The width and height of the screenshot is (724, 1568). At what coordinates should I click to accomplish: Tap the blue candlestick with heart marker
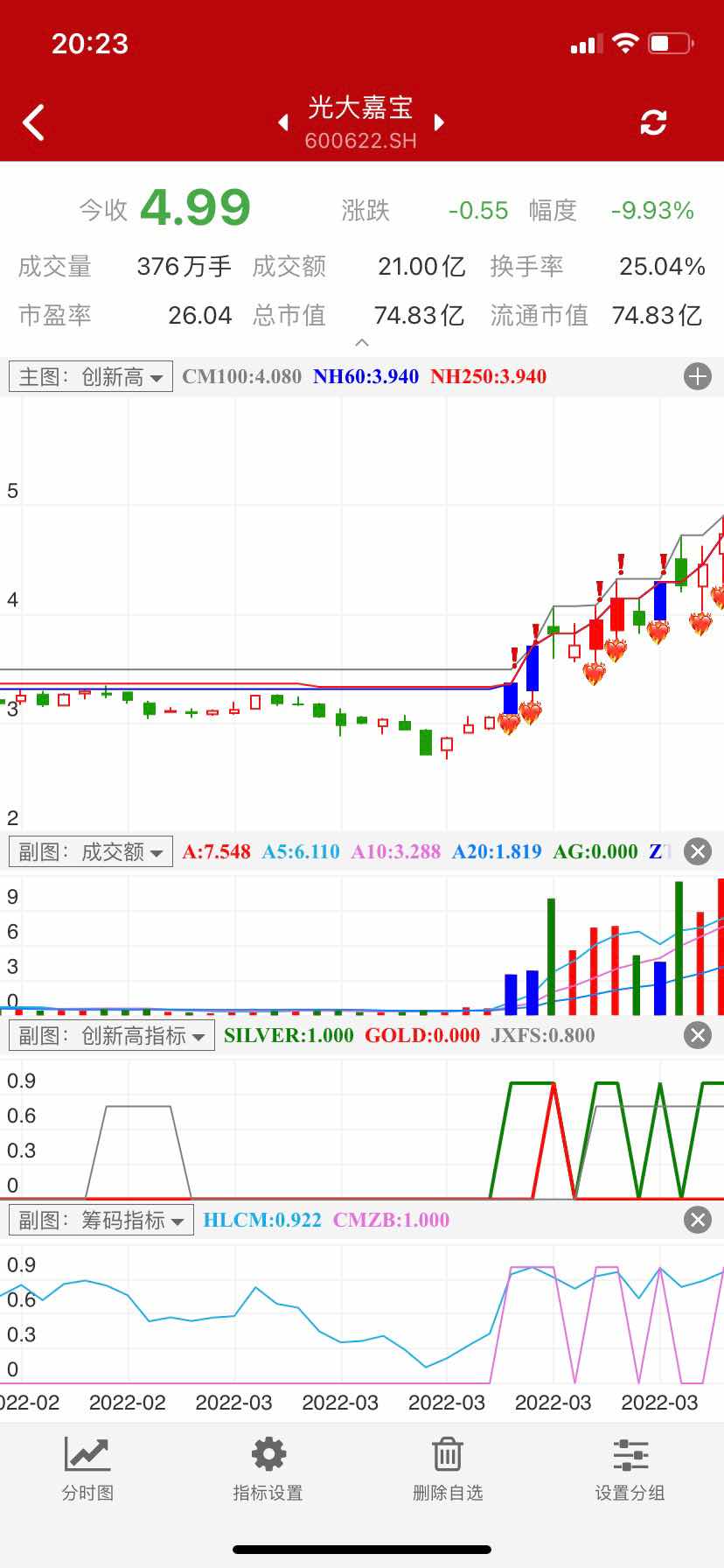(511, 699)
